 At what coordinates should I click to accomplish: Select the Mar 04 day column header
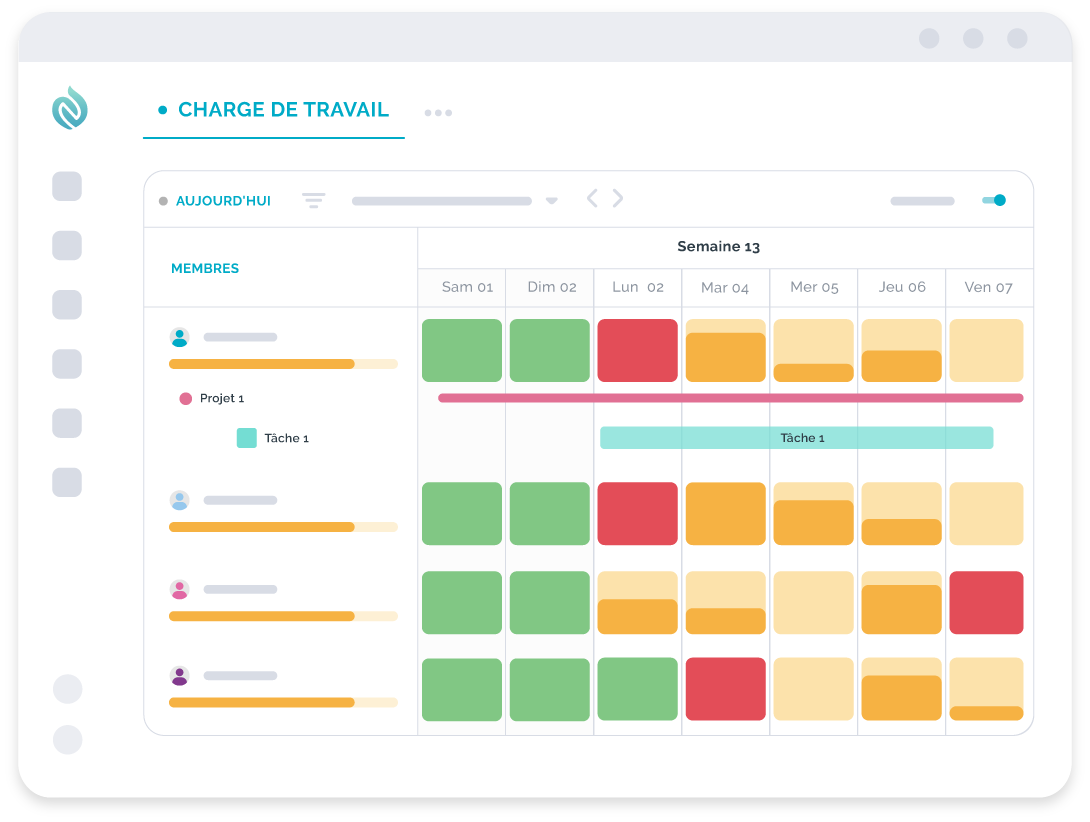(x=724, y=287)
